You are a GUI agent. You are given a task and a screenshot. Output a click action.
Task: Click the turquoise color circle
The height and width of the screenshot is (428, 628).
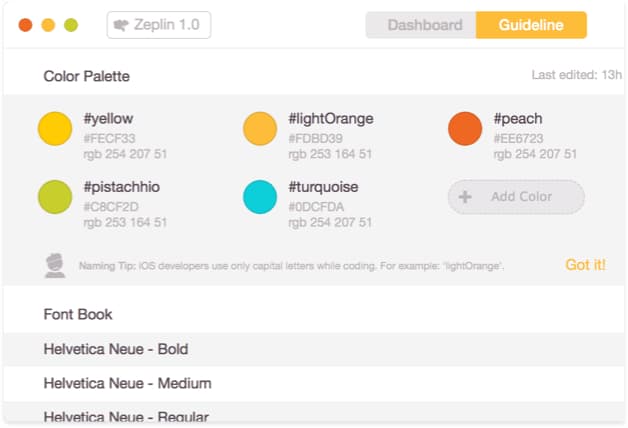260,197
